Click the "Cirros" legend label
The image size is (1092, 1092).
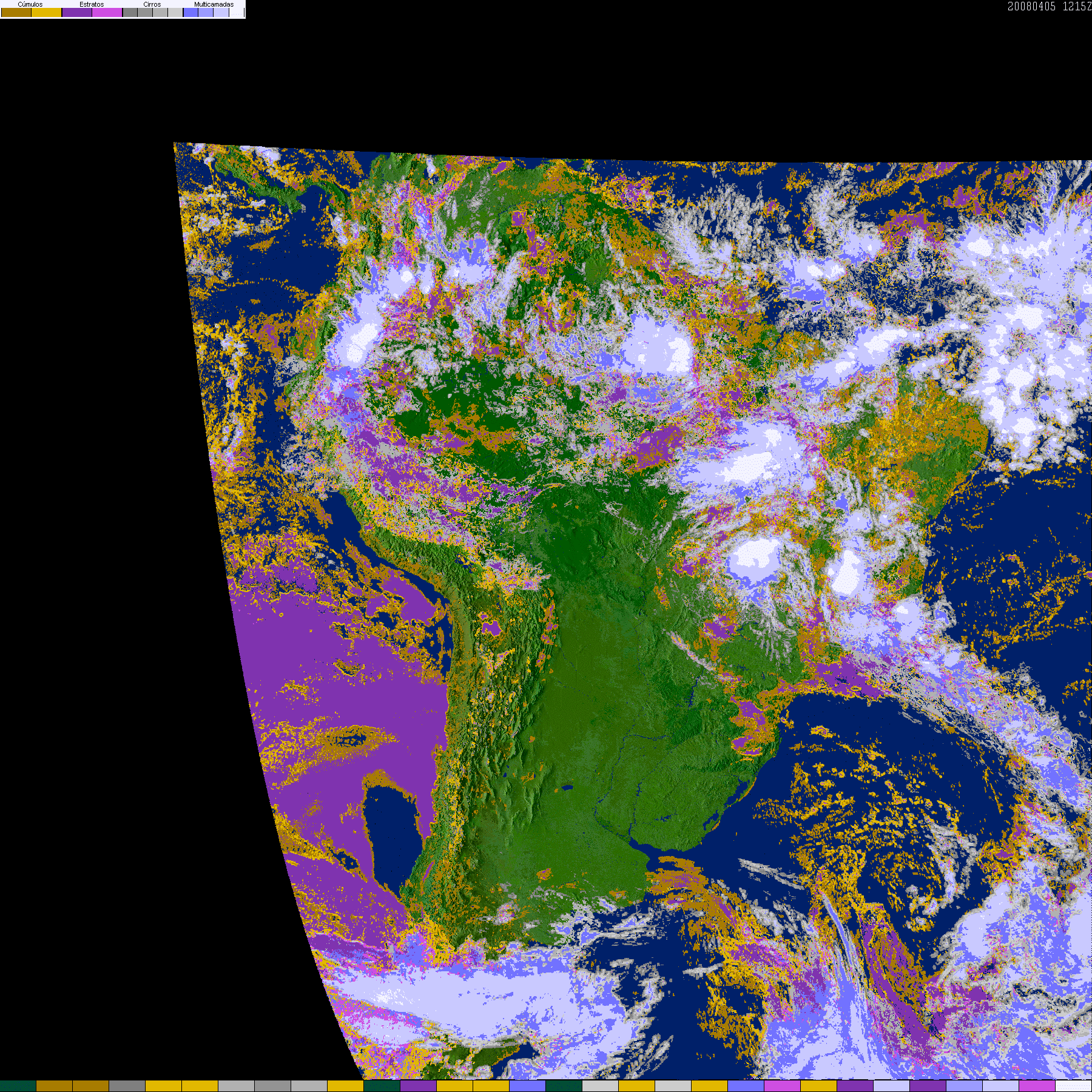pyautogui.click(x=152, y=4)
